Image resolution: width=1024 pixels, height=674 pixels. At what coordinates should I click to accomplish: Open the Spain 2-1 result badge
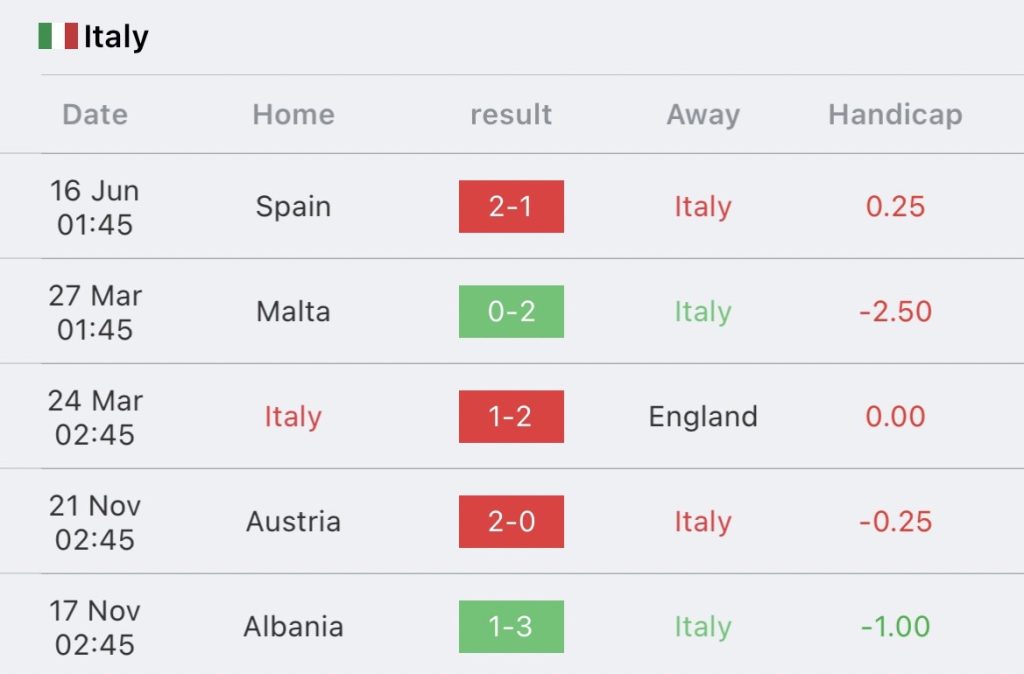[511, 206]
